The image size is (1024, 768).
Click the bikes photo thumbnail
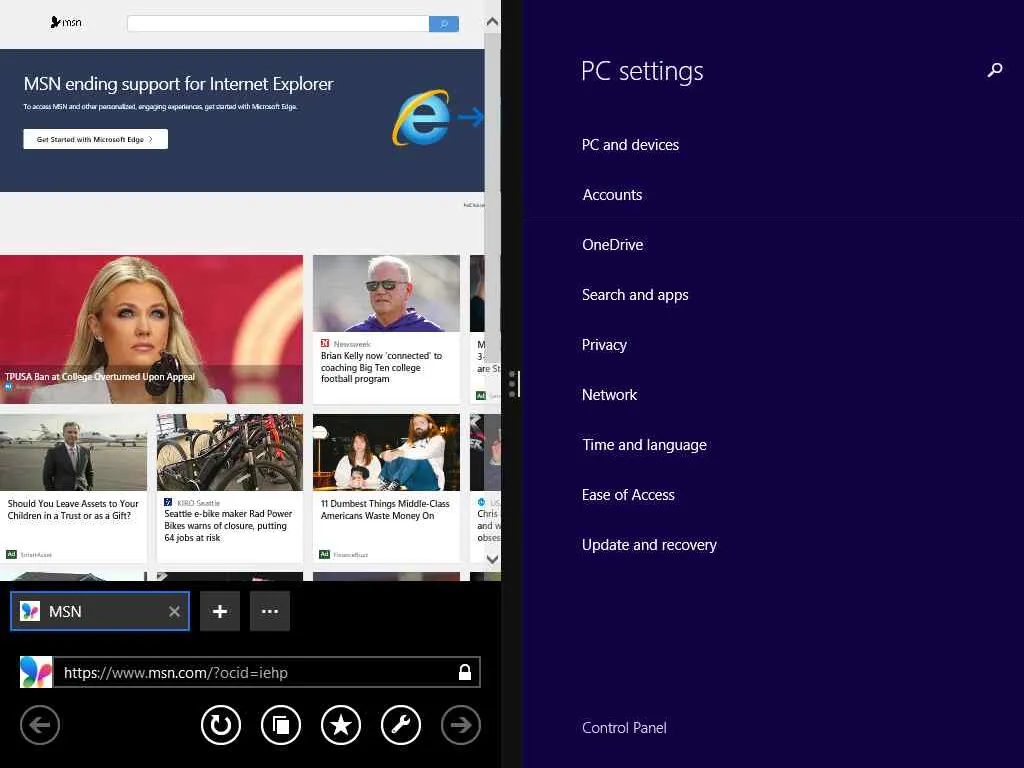(230, 452)
